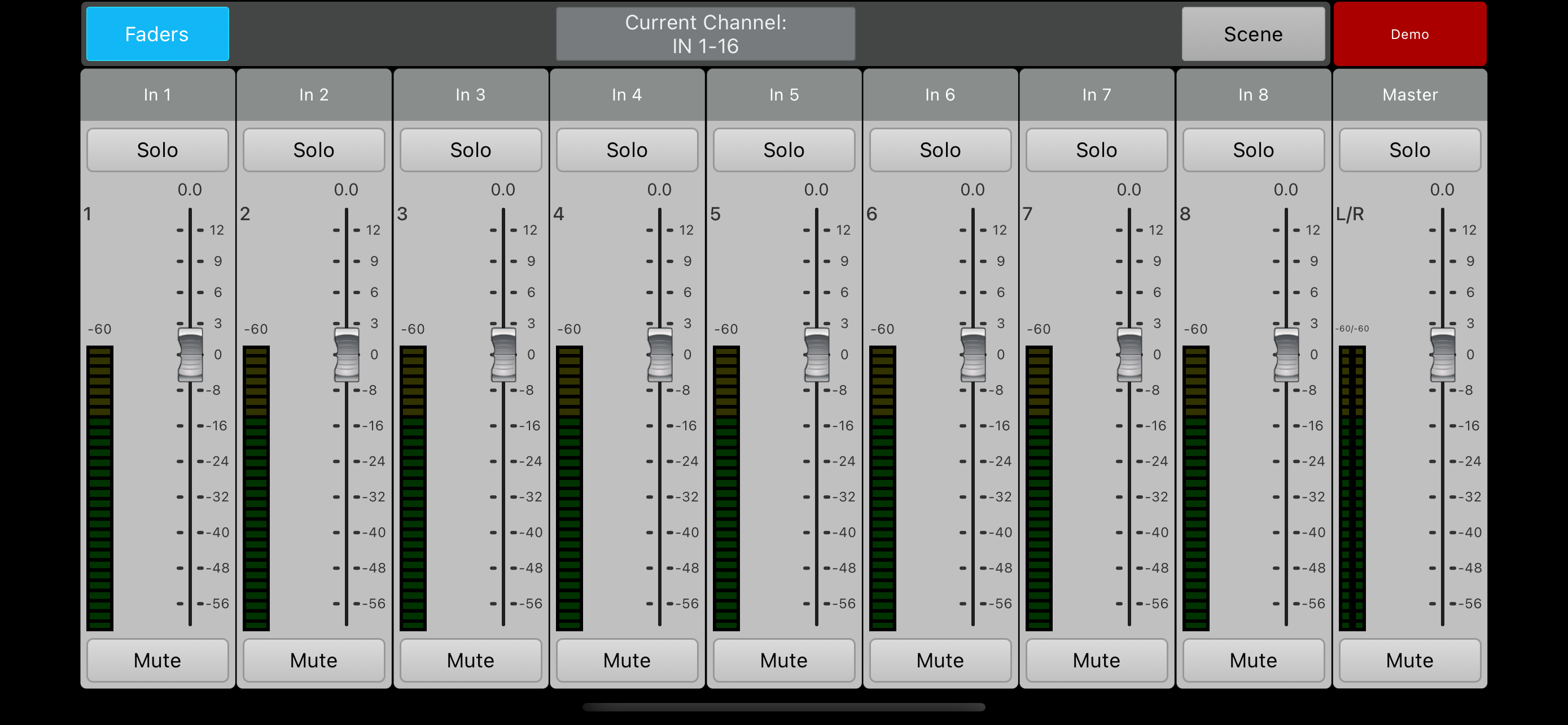Select the In 5 channel header
Screen dimensions: 1568x725
pos(784,95)
